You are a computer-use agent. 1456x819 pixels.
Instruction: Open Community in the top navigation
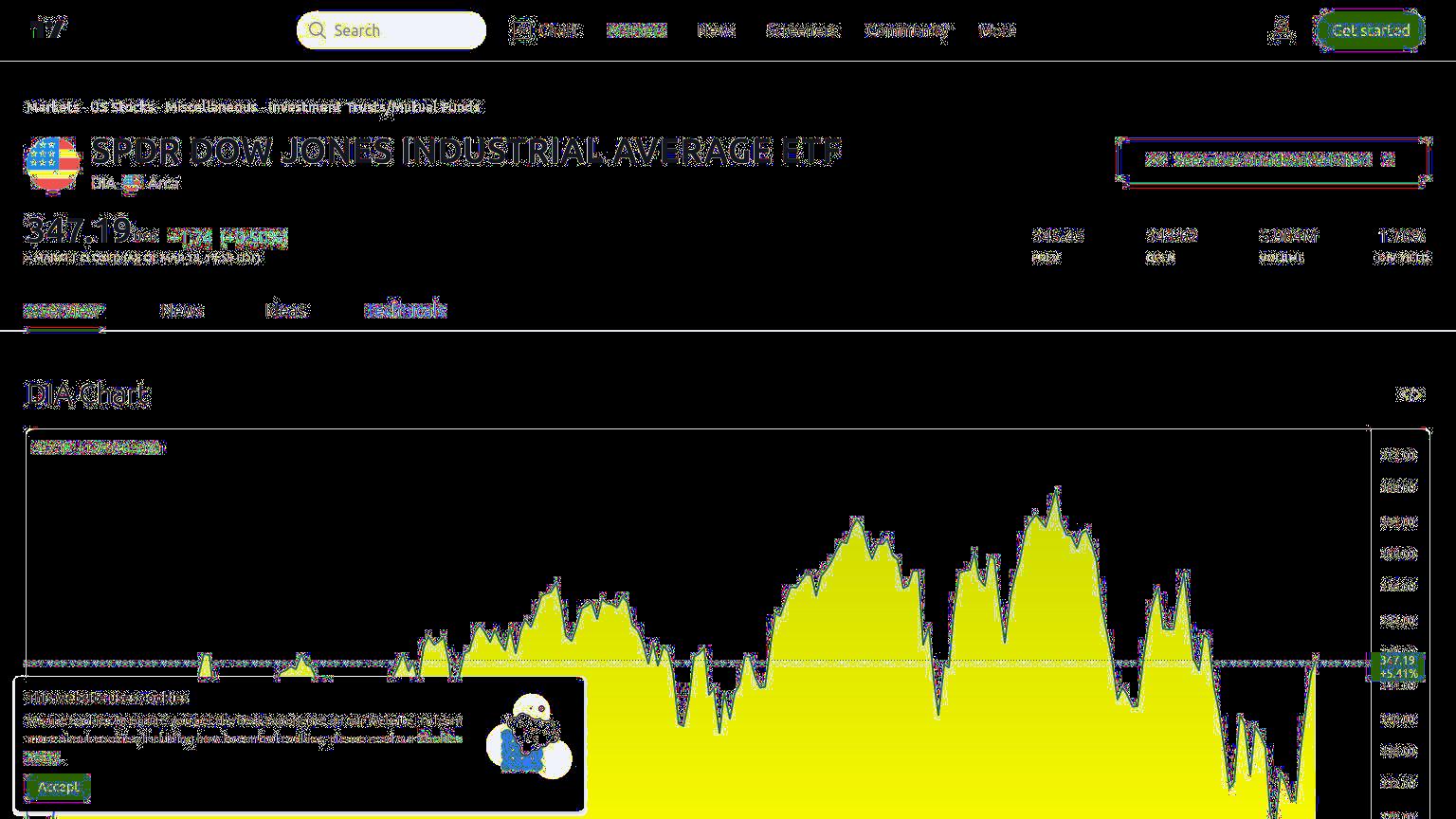point(907,30)
